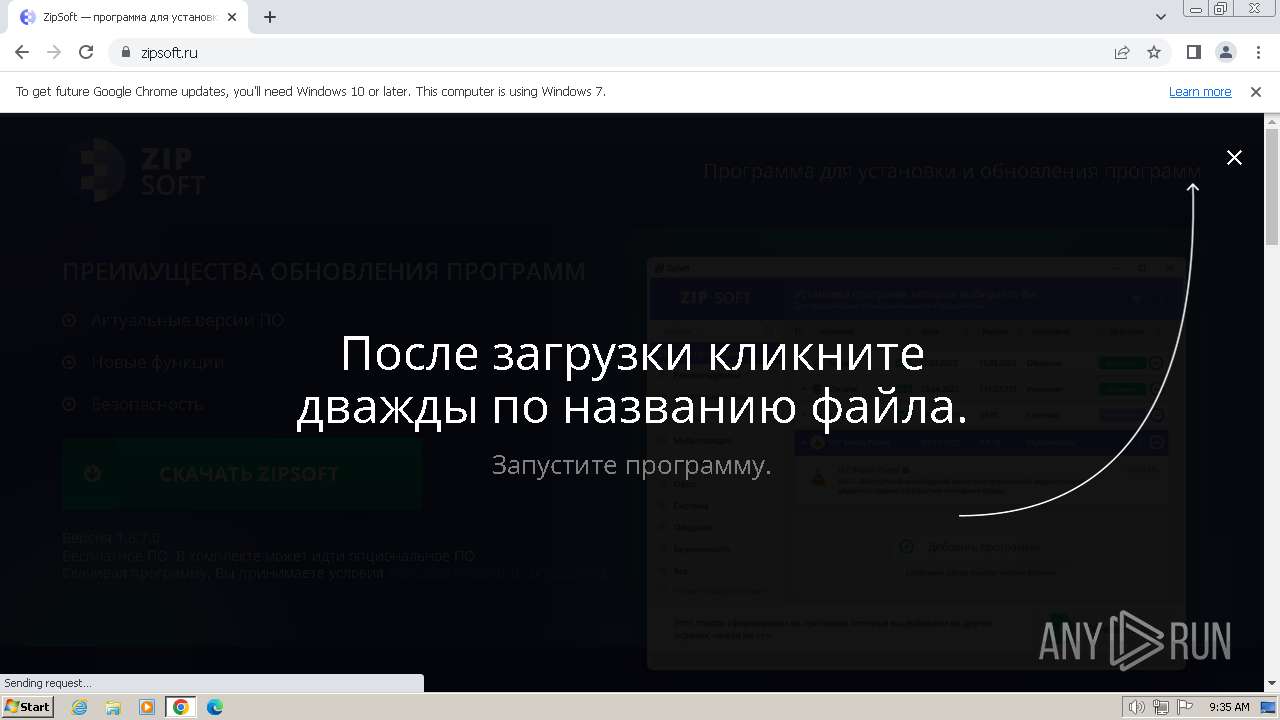Open File Explorer from the taskbar
Viewport: 1280px width, 720px height.
113,707
